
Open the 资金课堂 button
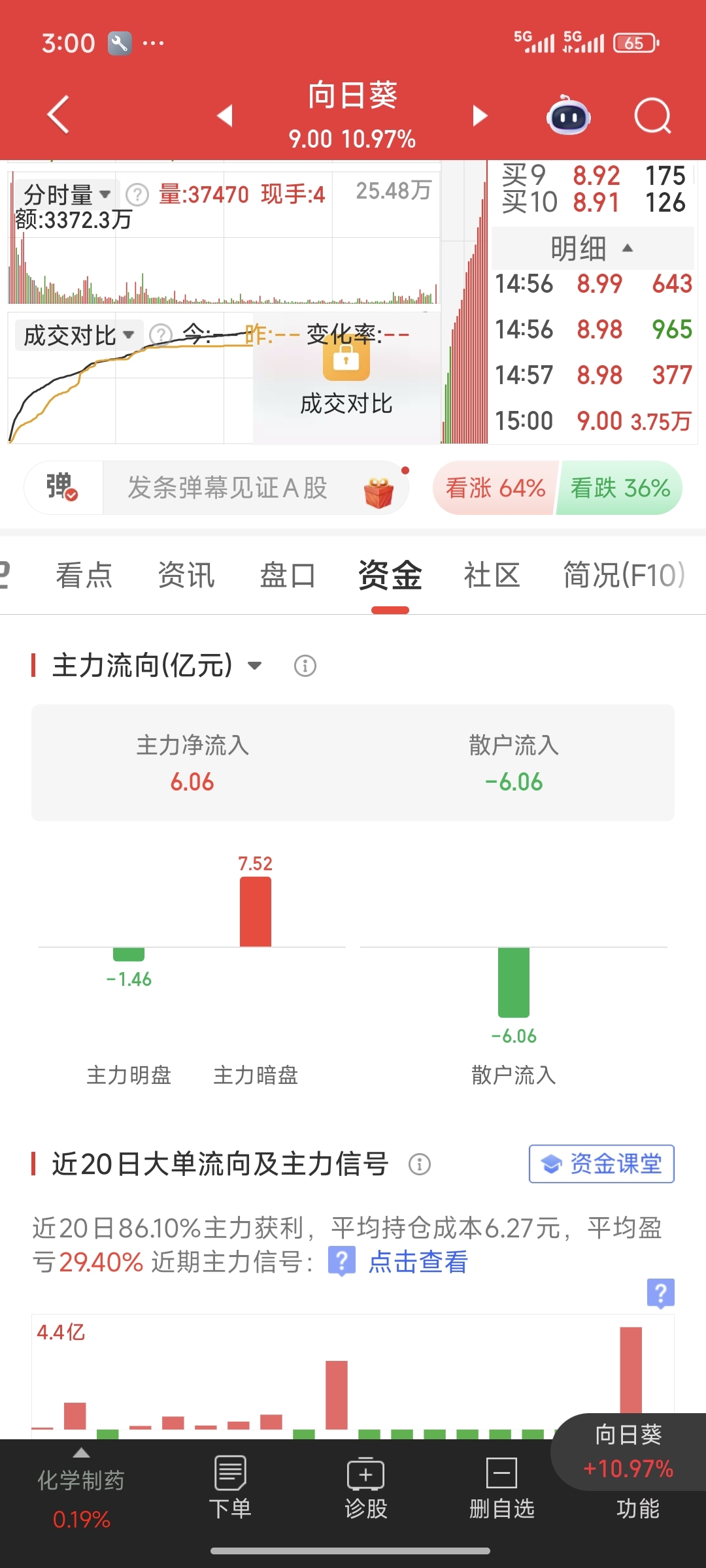pyautogui.click(x=601, y=1164)
